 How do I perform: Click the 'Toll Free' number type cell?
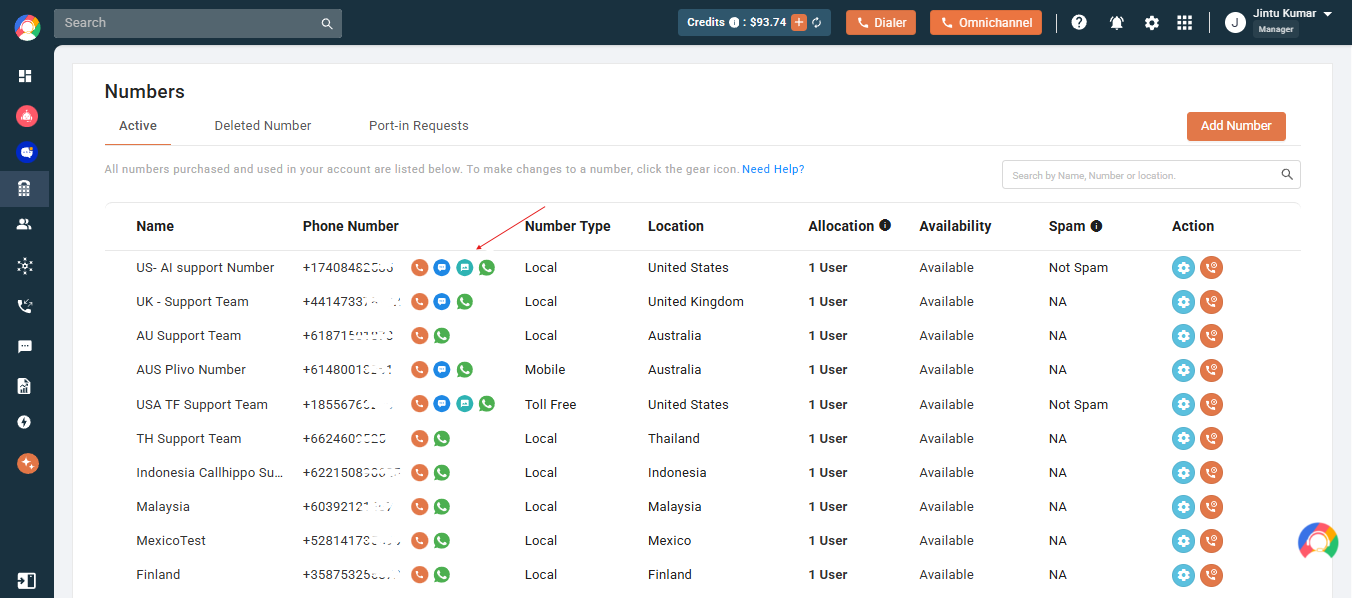click(550, 404)
